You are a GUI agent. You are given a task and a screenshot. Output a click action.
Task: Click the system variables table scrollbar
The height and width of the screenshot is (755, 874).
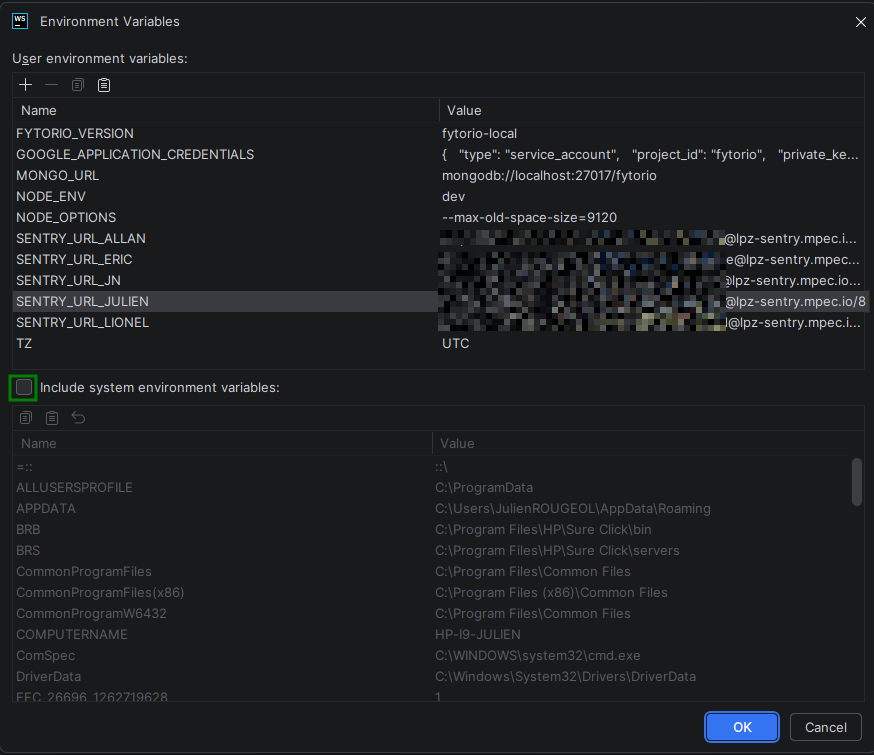point(856,482)
